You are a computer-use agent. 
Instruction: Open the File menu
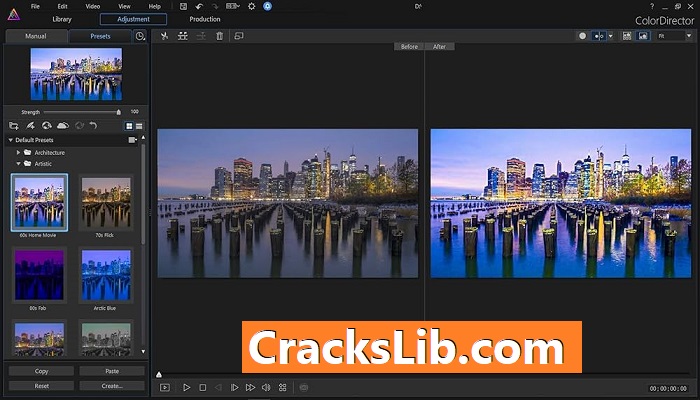pyautogui.click(x=35, y=6)
